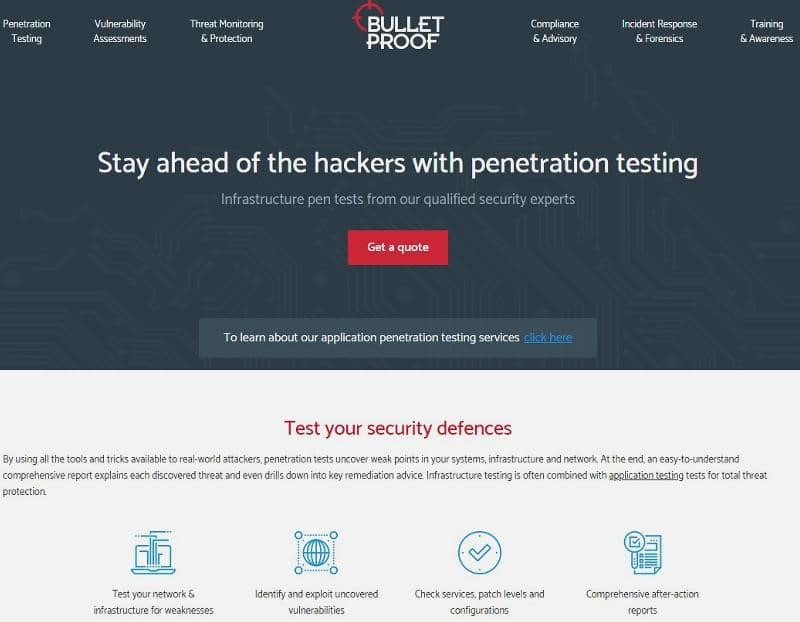Click 'Test your network & infrastructure' caption

click(153, 602)
